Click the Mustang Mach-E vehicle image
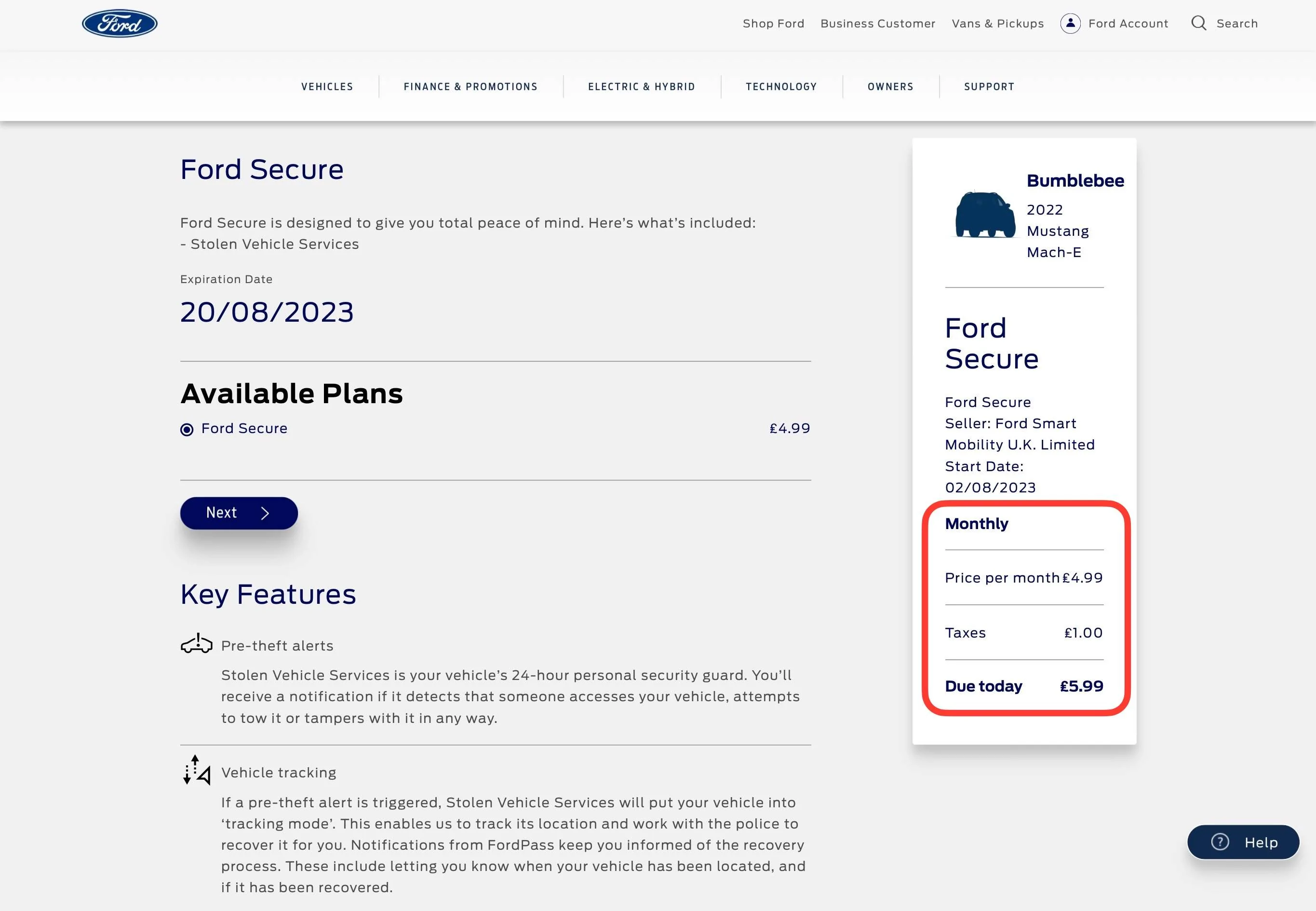Image resolution: width=1316 pixels, height=911 pixels. coord(985,215)
